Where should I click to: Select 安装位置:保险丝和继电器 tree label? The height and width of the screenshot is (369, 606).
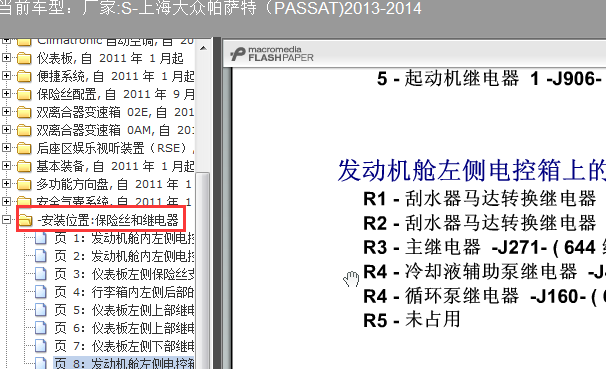[108, 220]
